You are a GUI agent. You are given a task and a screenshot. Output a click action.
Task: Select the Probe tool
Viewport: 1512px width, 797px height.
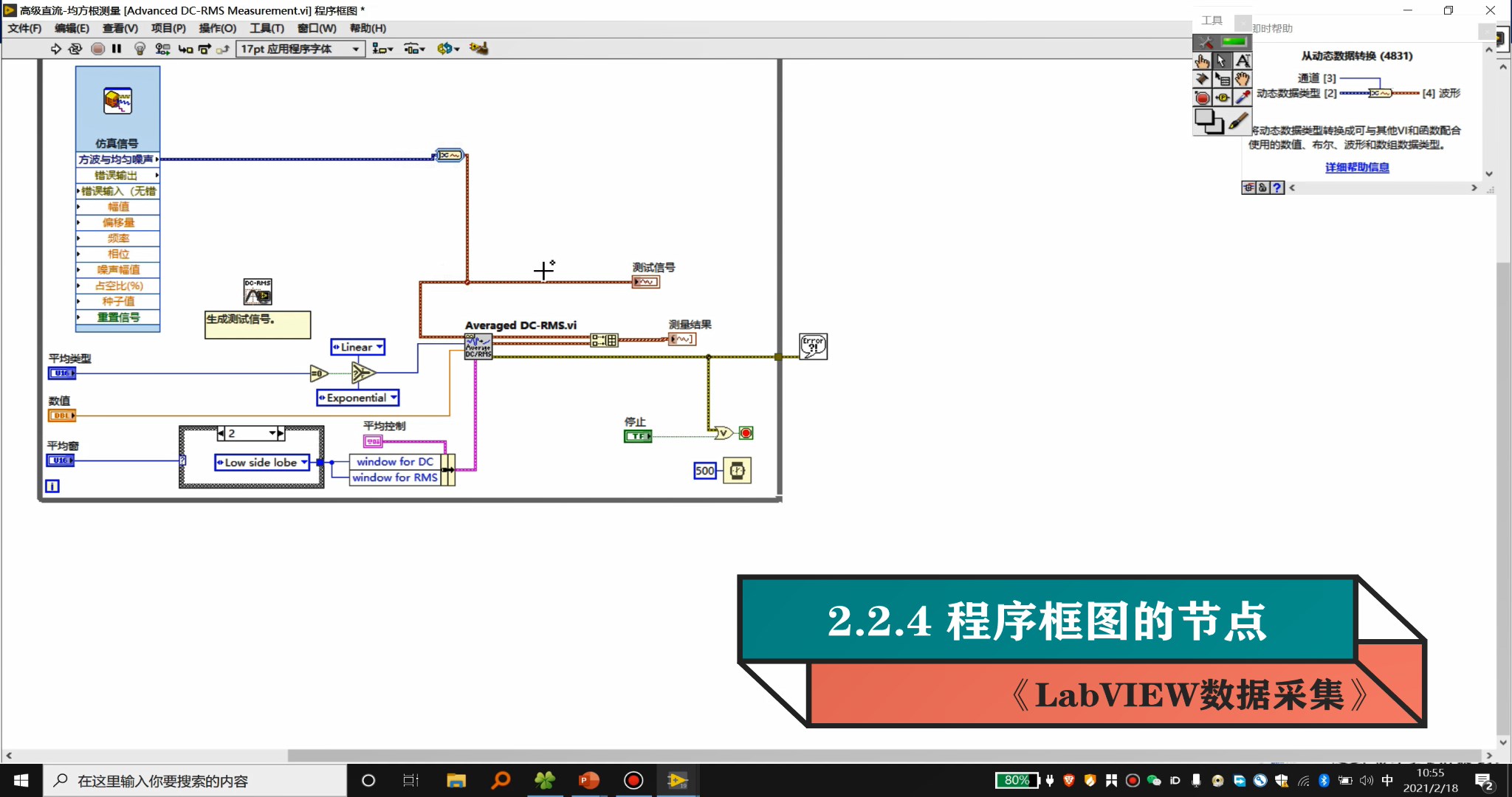tap(1222, 96)
